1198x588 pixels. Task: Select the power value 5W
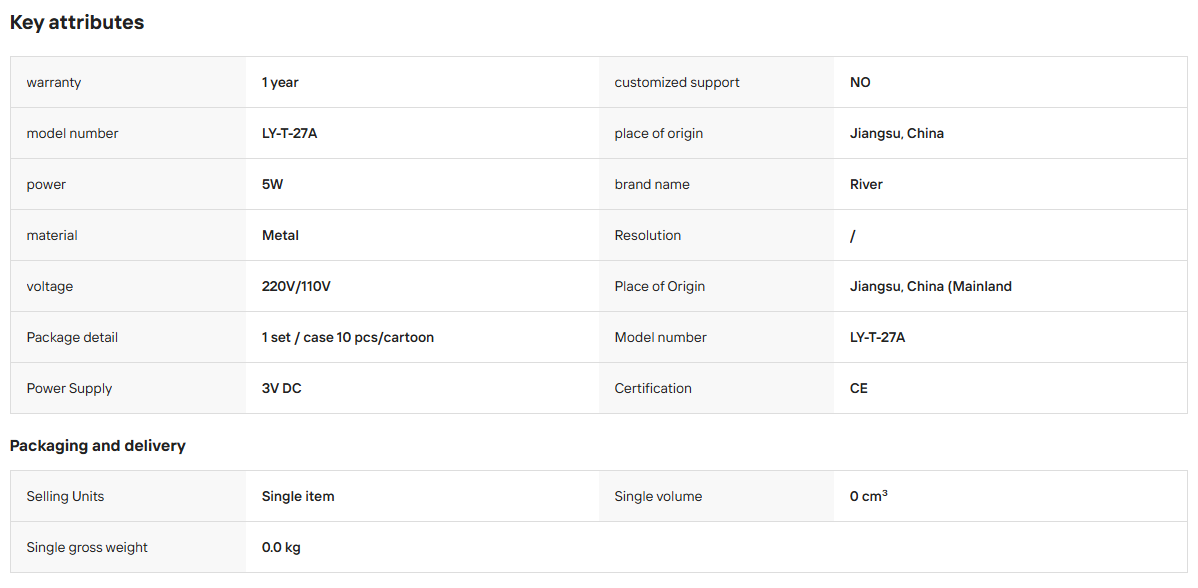coord(273,185)
